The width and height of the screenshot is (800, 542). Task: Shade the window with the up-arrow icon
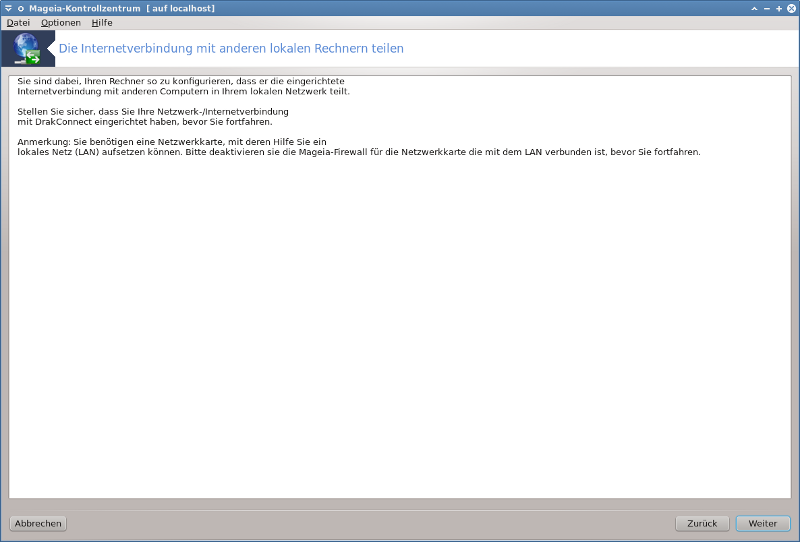[x=755, y=9]
